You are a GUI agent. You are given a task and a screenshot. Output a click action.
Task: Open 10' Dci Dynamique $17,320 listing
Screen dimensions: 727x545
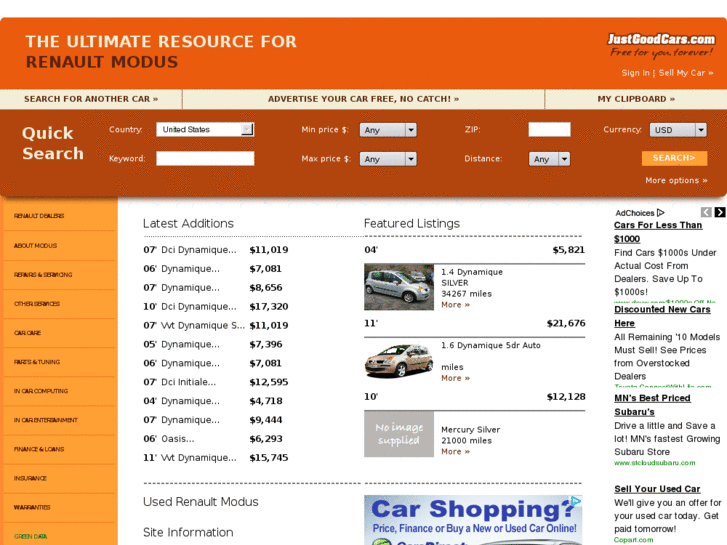pos(216,306)
